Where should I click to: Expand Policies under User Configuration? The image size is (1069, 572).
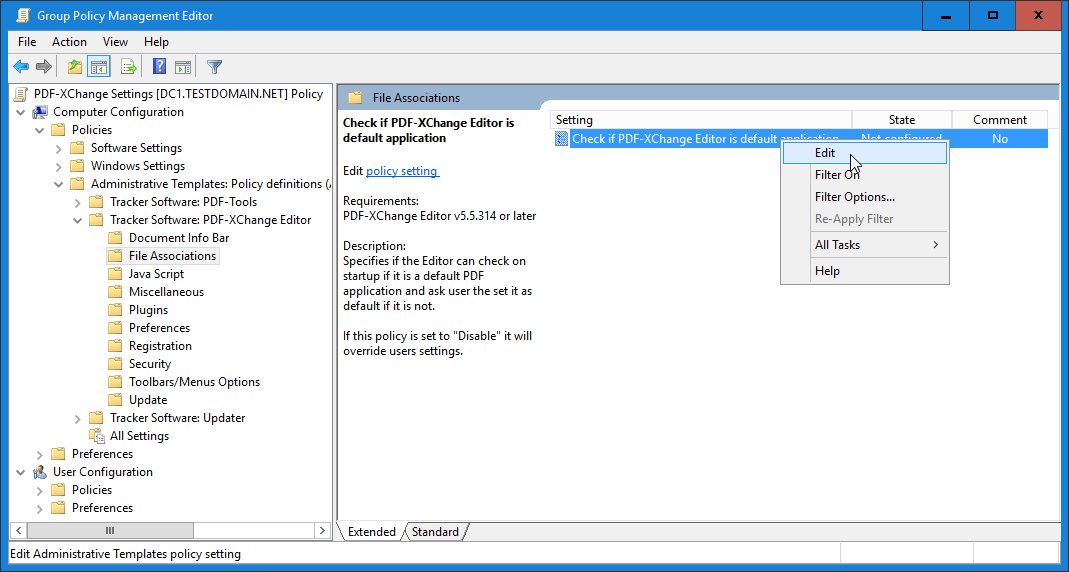[x=40, y=491]
